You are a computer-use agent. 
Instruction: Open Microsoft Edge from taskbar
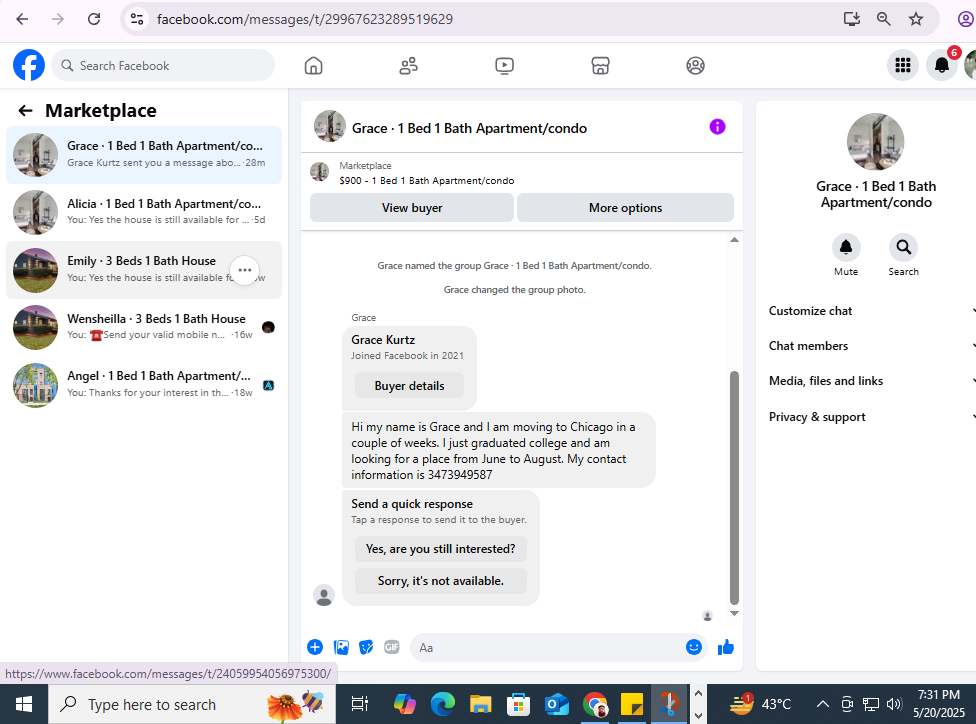[443, 704]
